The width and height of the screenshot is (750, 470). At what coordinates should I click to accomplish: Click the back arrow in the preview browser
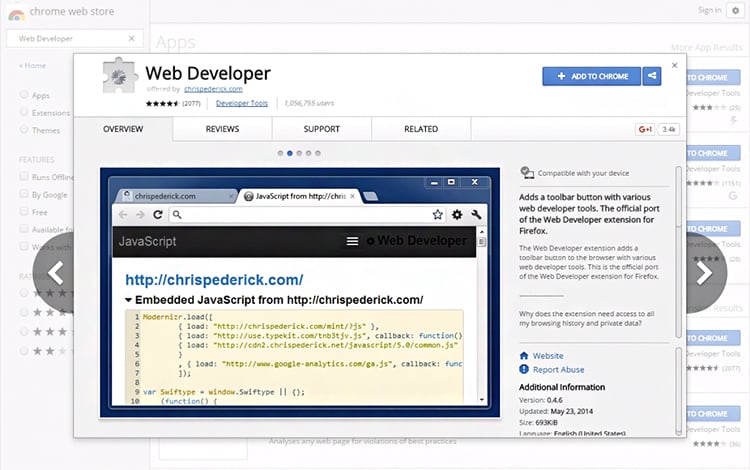click(x=123, y=215)
